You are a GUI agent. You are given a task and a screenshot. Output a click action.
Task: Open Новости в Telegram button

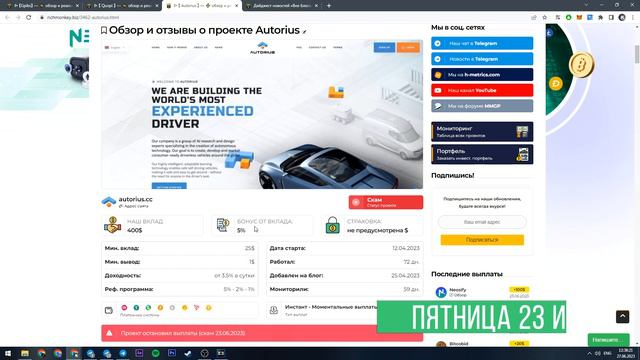[x=482, y=59]
